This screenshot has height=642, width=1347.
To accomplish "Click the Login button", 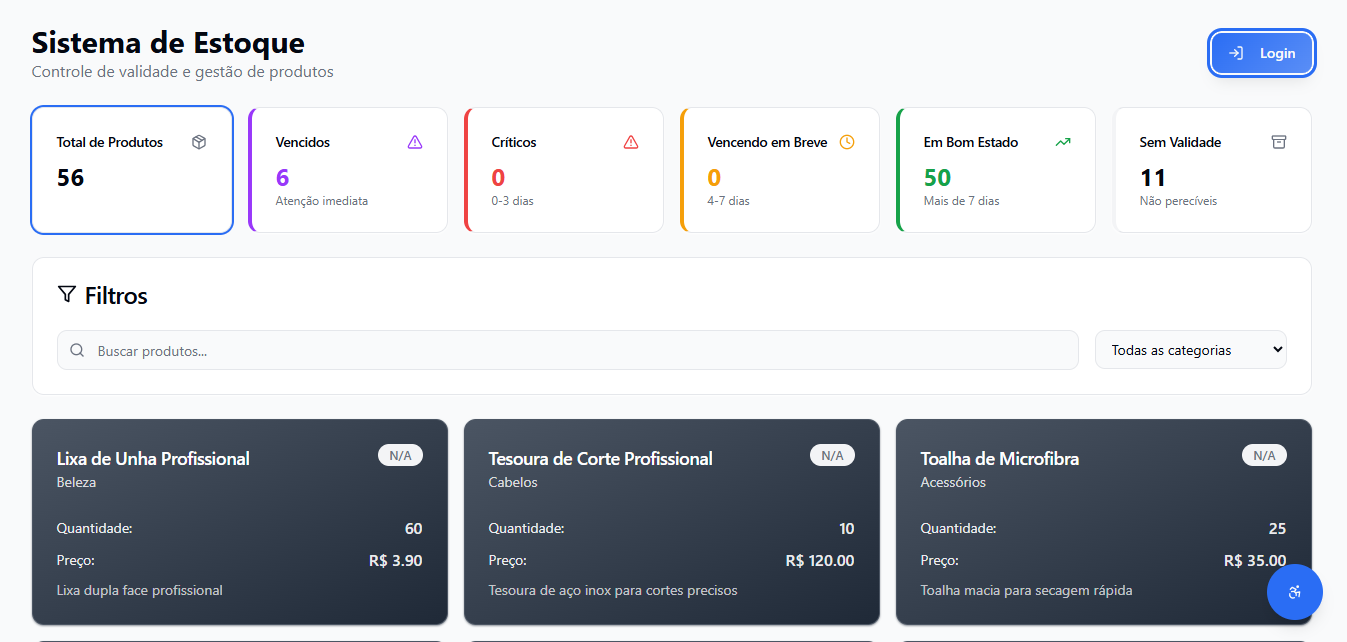I will click(x=1261, y=53).
